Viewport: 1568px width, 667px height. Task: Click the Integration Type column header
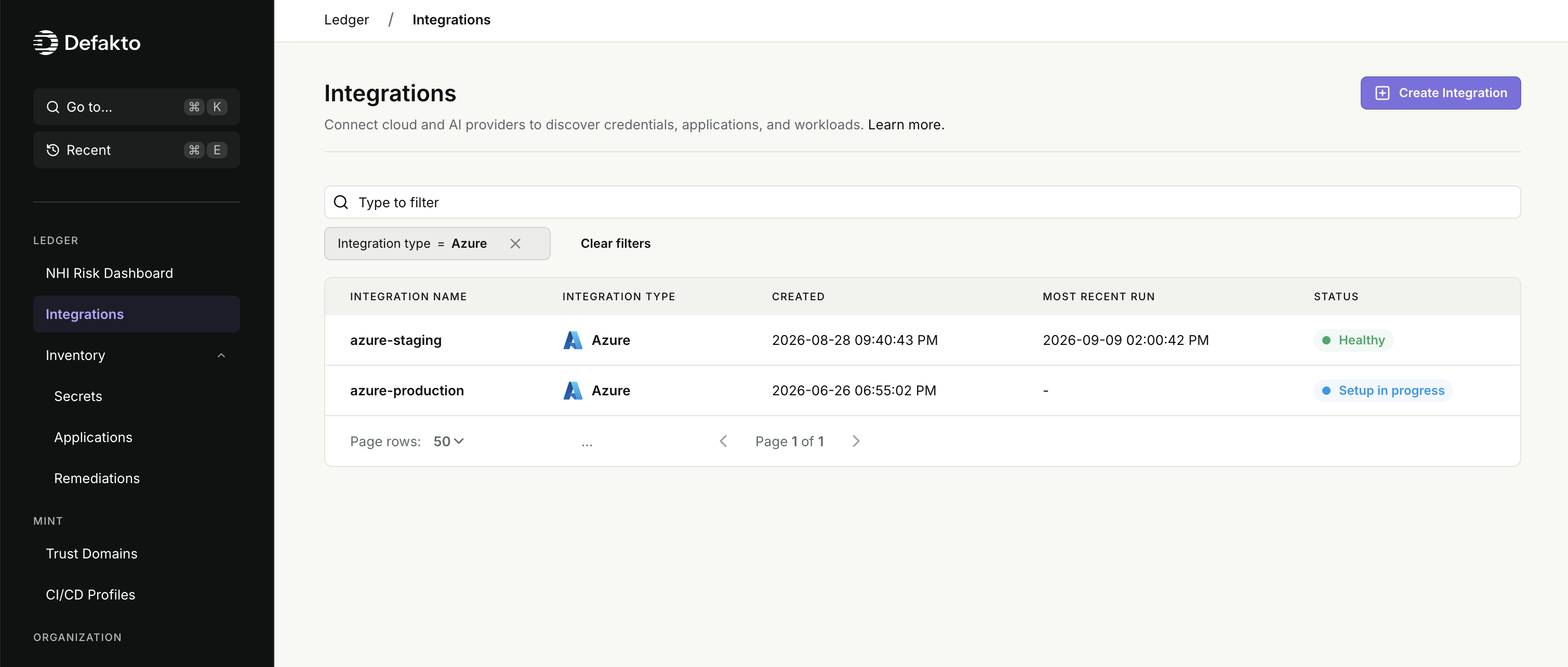(618, 297)
